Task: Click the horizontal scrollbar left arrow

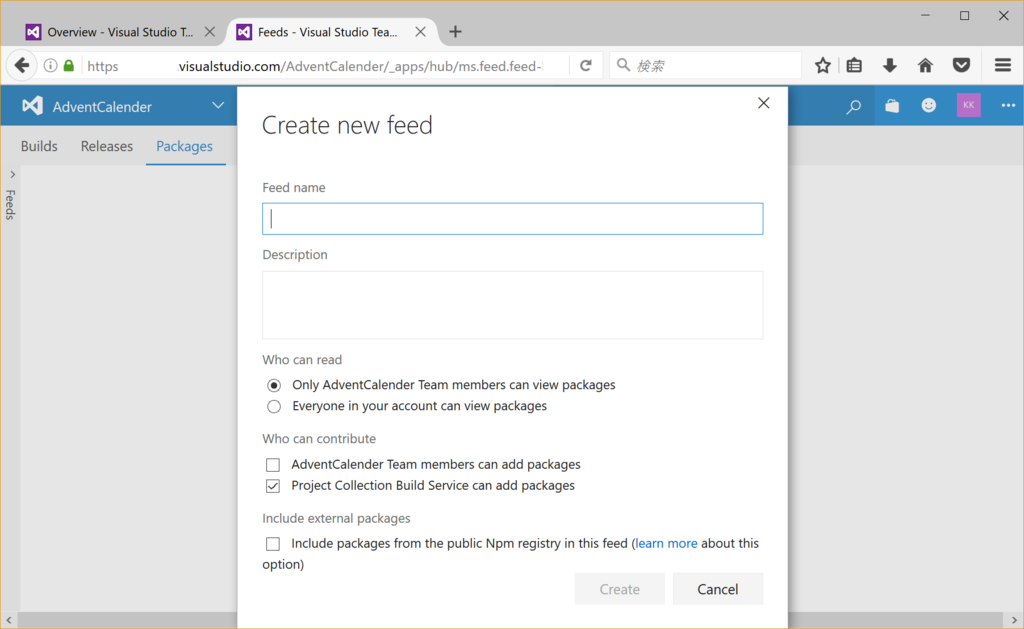Action: [x=8, y=620]
